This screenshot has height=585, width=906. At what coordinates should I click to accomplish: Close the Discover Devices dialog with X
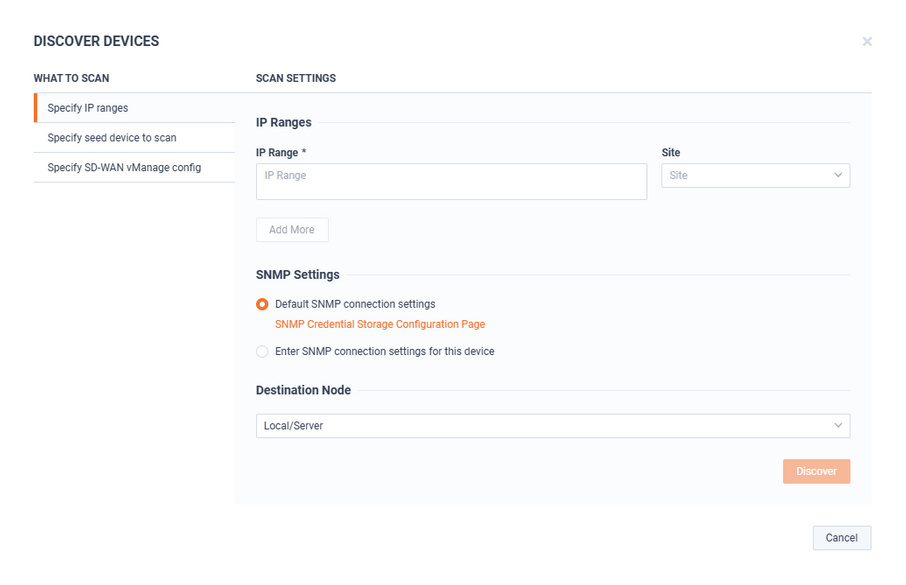tap(867, 42)
